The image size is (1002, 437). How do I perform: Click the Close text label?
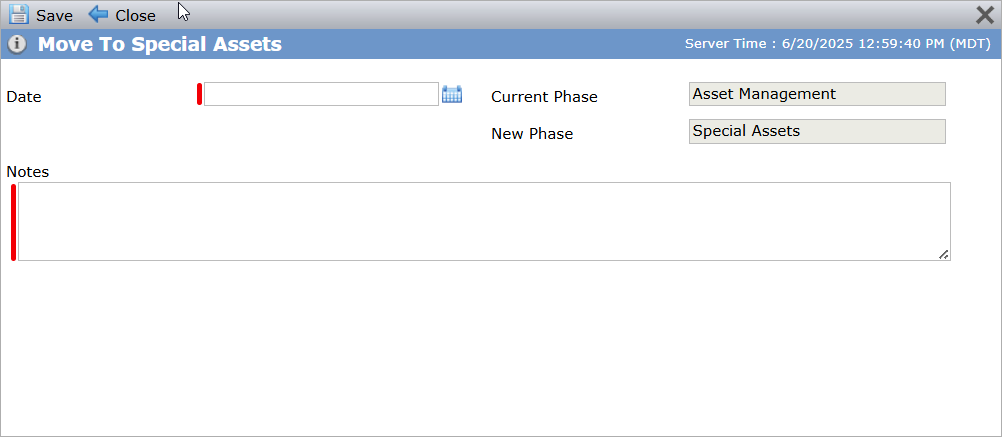[x=135, y=15]
